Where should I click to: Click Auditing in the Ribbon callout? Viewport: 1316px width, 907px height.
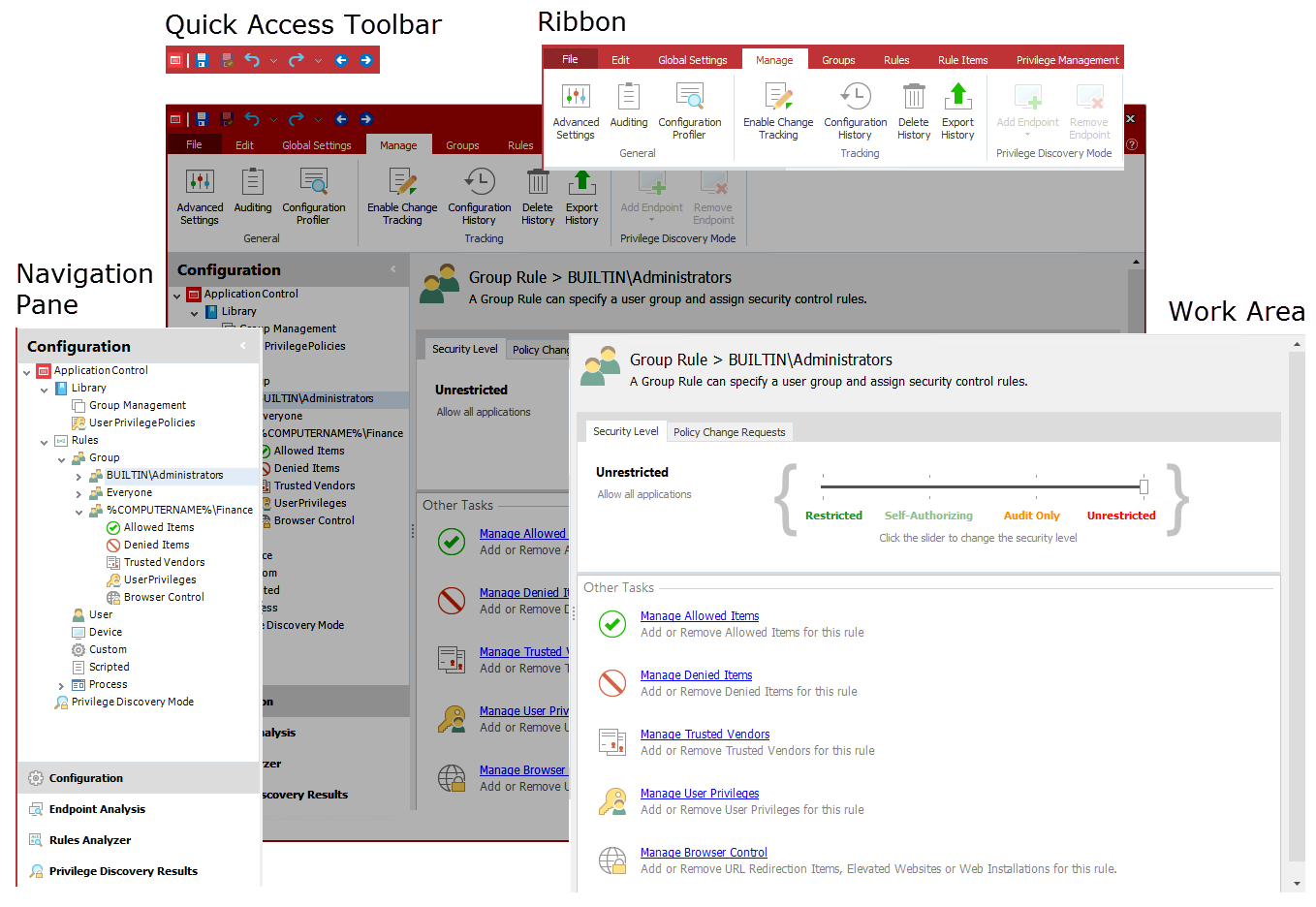click(x=629, y=107)
